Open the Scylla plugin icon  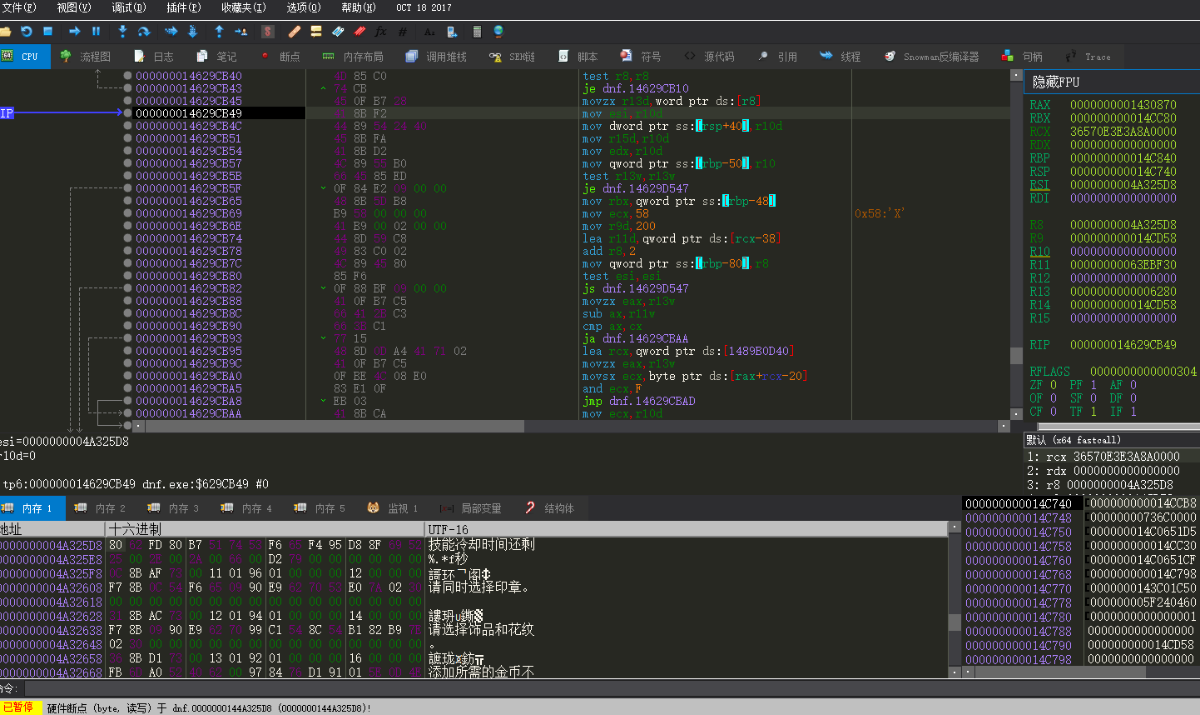267,31
